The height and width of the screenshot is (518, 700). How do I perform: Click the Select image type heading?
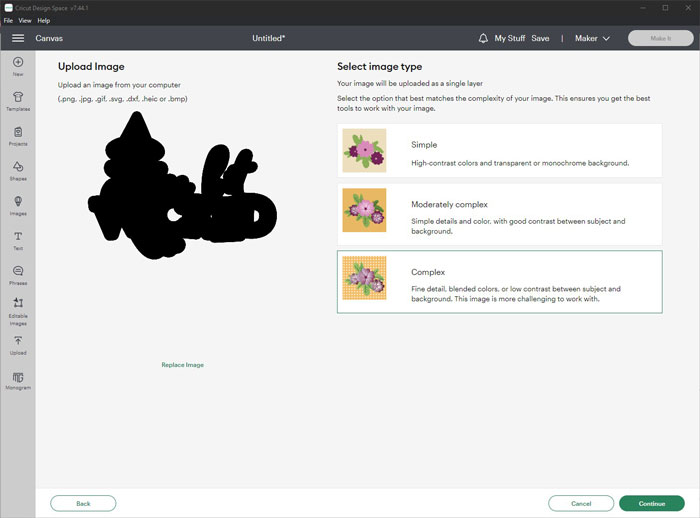click(379, 67)
